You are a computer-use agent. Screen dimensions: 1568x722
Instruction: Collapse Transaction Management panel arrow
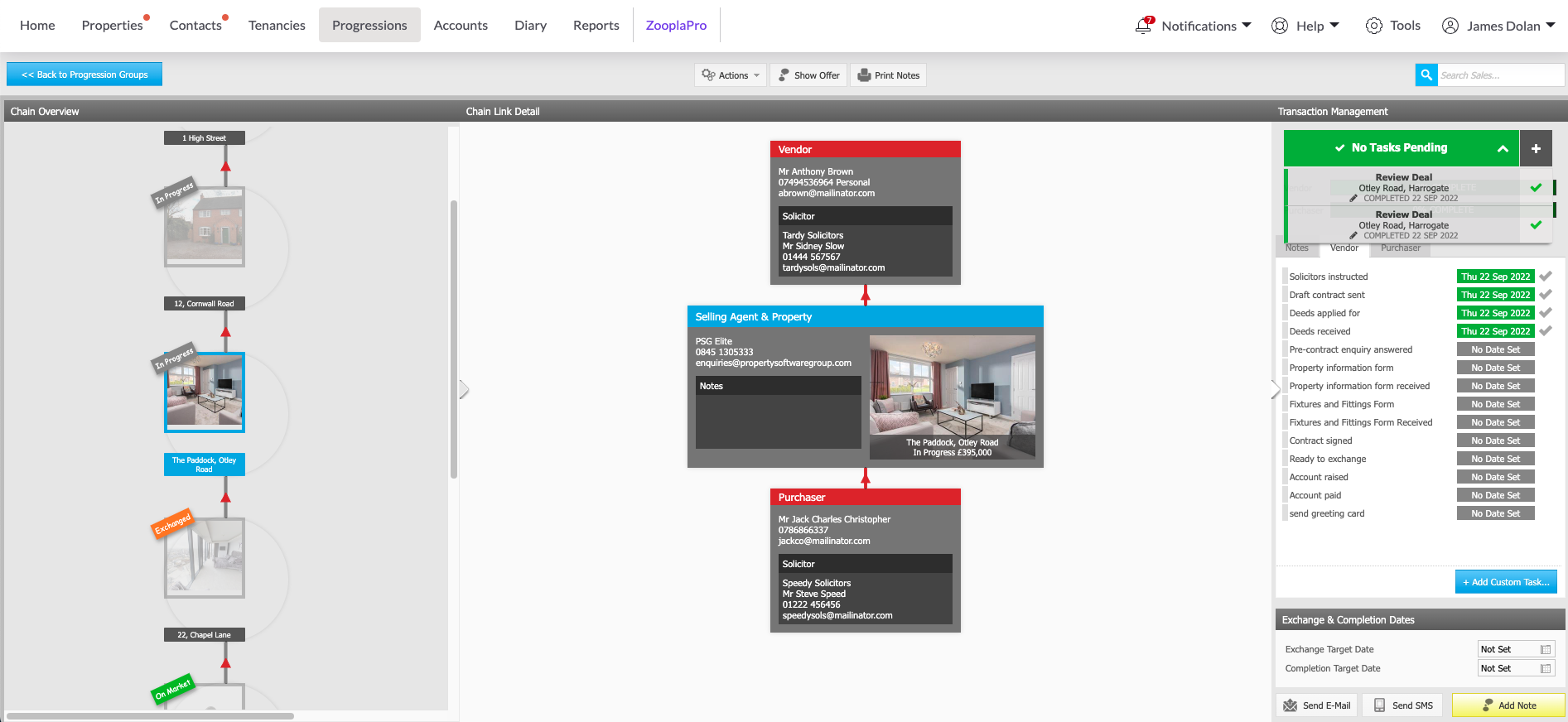point(1276,389)
